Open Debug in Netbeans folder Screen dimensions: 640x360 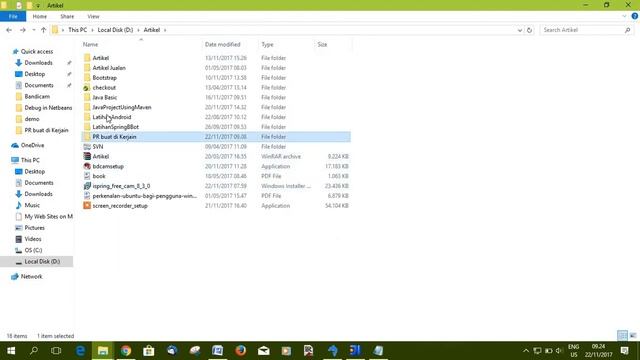[x=48, y=108]
